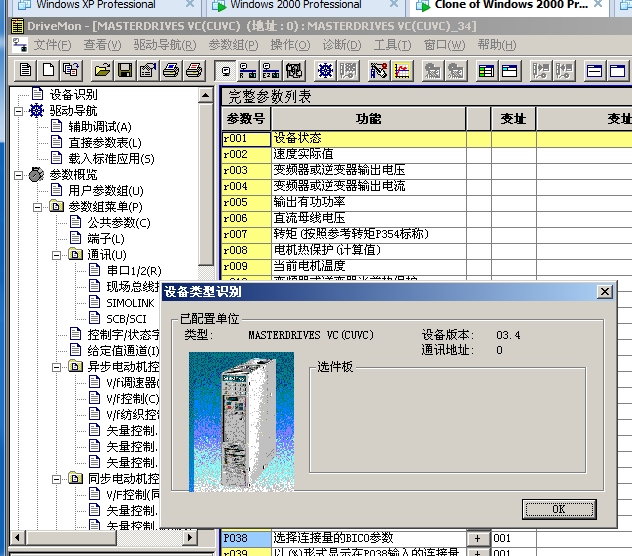Viewport: 632px width, 556px height.
Task: Collapse the 参数概览 tree node
Action: [x=18, y=175]
